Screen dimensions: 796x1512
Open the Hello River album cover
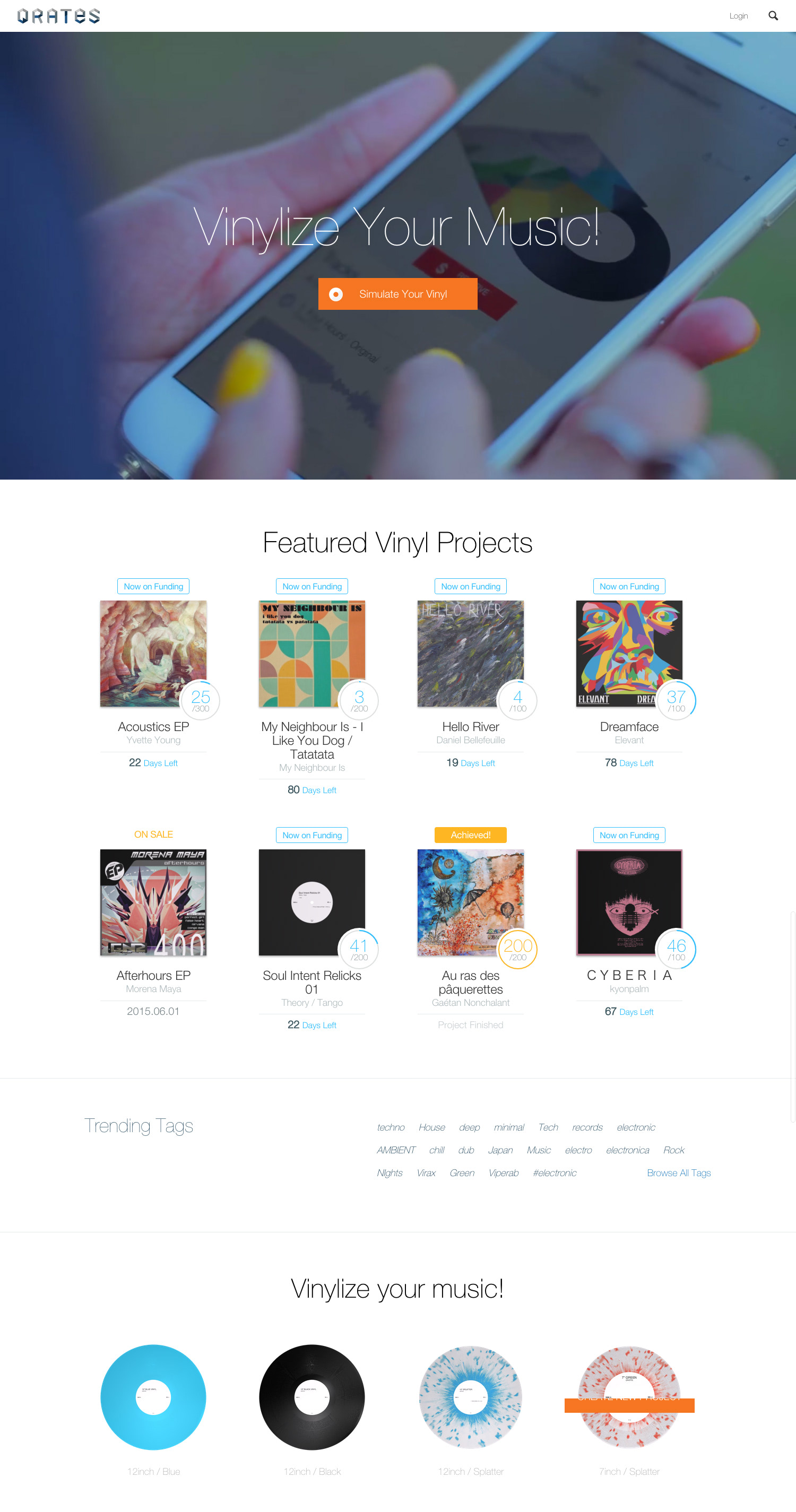point(470,653)
